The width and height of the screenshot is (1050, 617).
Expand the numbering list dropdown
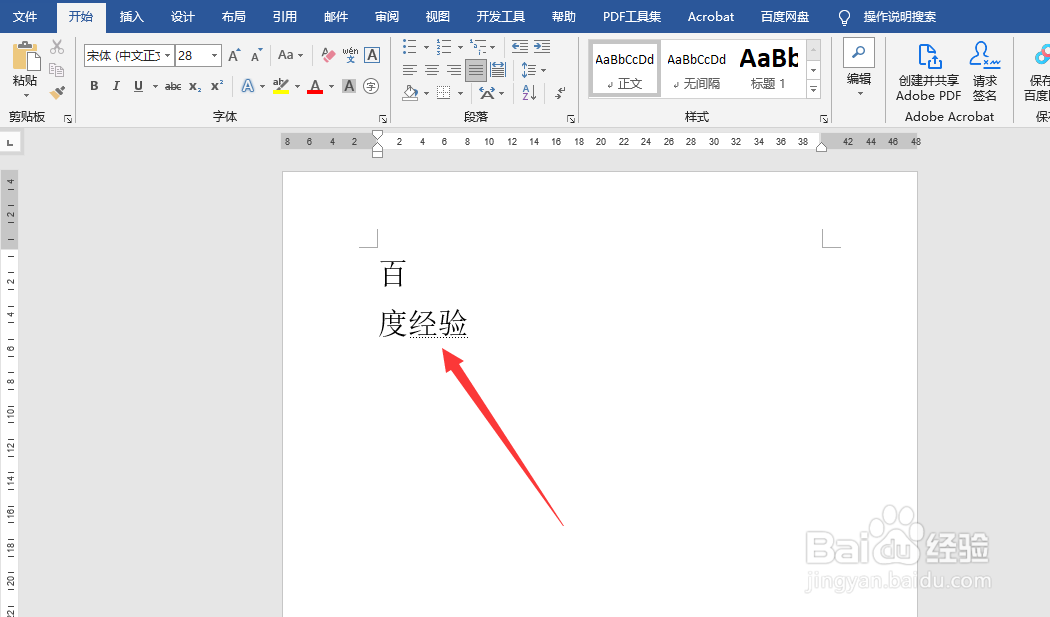(x=460, y=47)
